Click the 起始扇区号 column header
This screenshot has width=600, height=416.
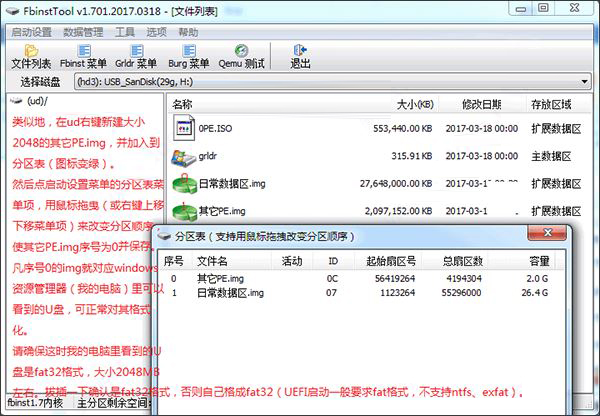tap(391, 261)
